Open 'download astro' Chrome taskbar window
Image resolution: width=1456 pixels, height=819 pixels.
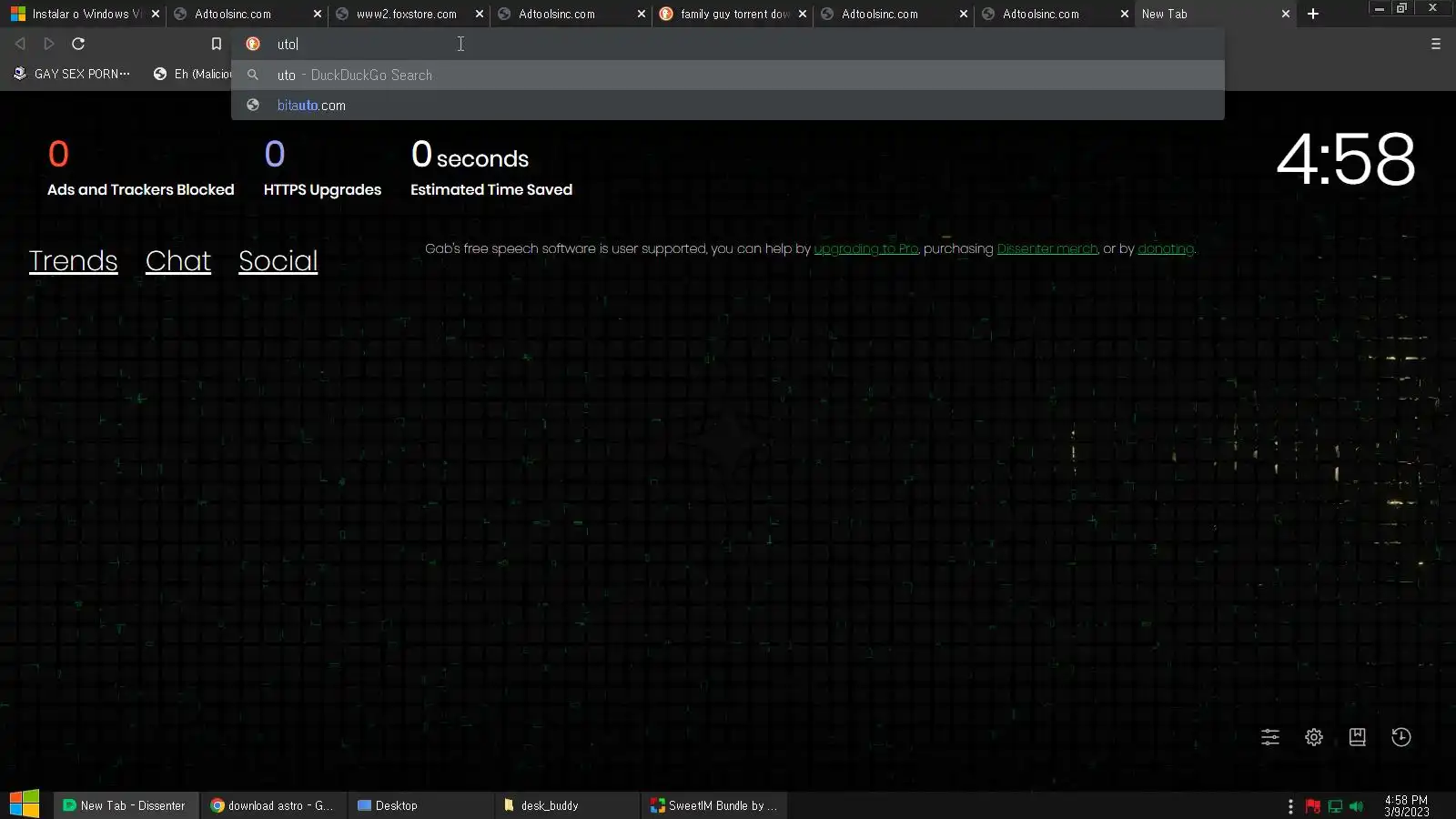point(273,805)
